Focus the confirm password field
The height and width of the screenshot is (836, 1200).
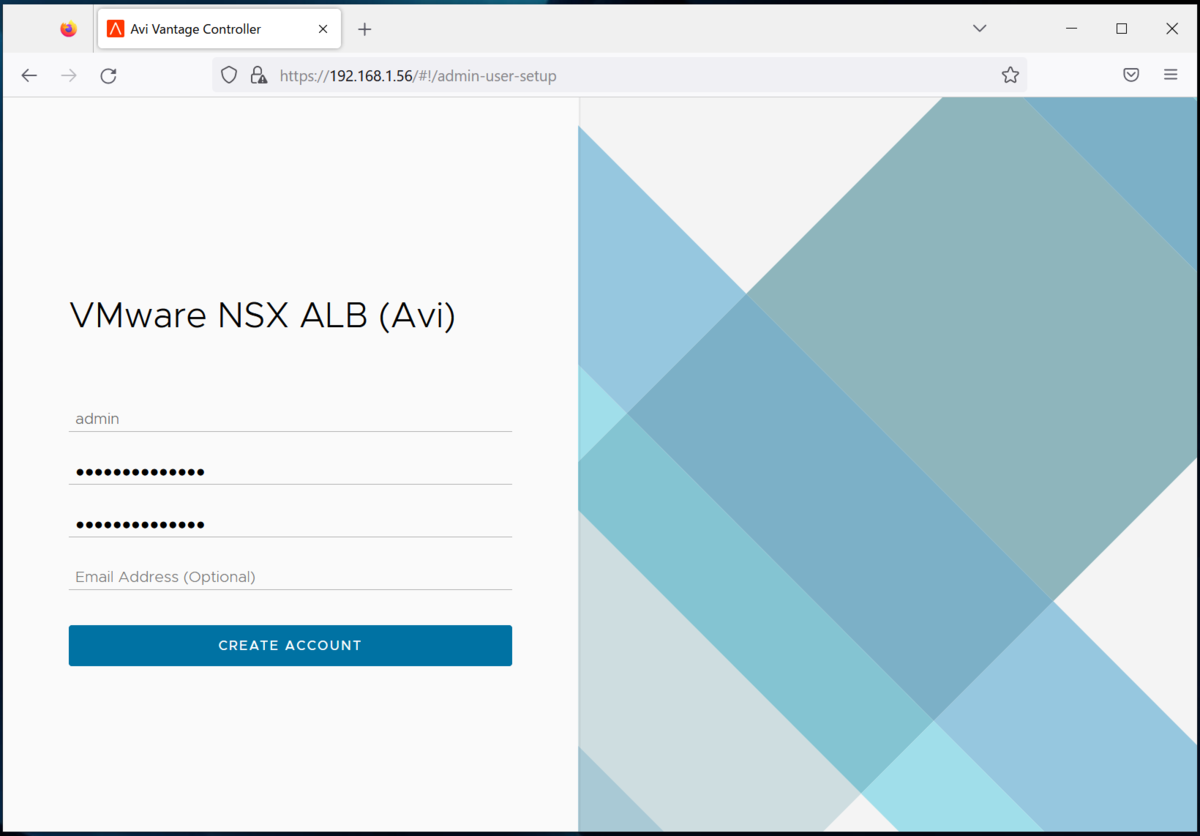290,524
